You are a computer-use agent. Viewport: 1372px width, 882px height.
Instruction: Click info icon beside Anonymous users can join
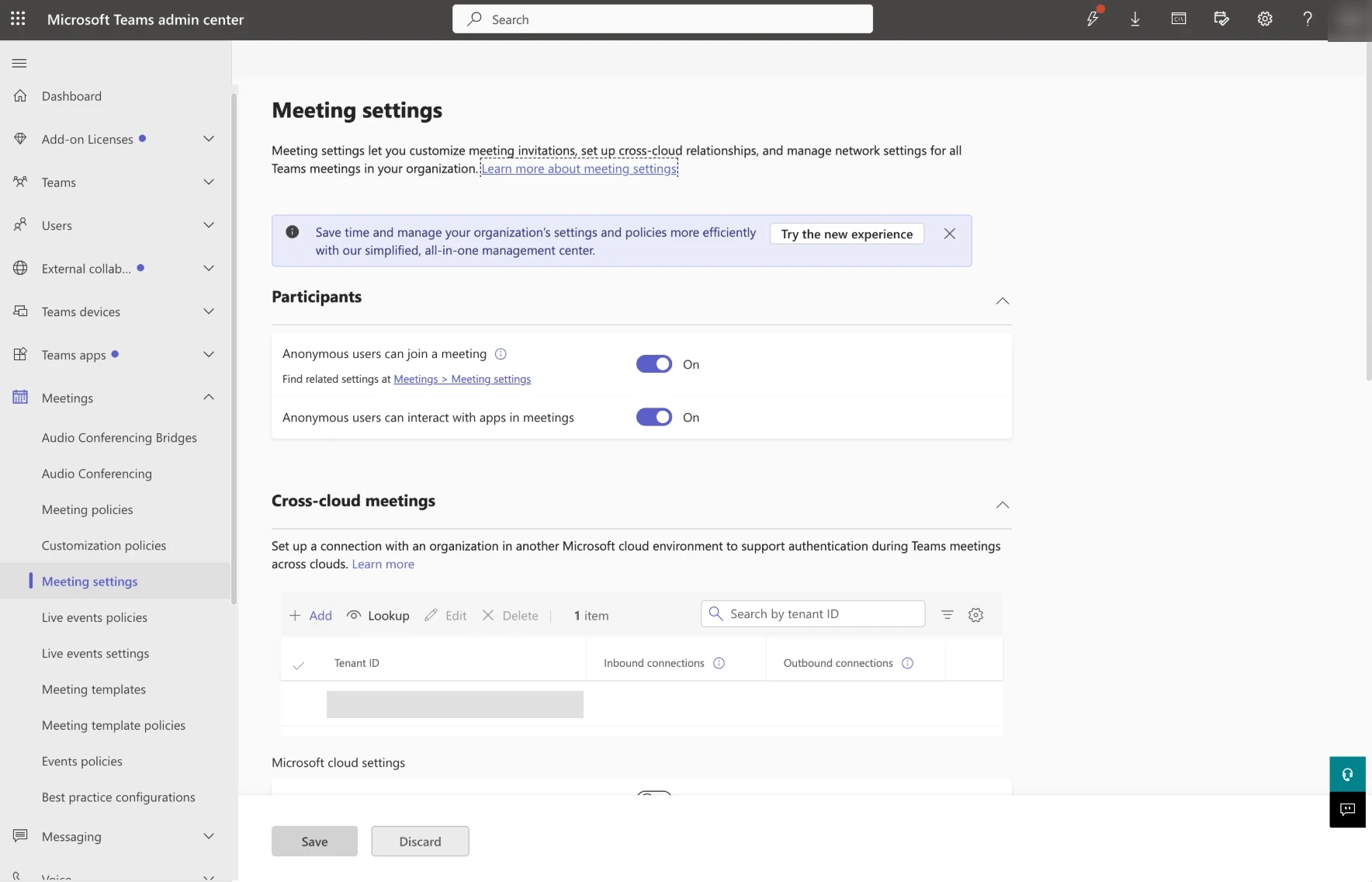pyautogui.click(x=501, y=354)
